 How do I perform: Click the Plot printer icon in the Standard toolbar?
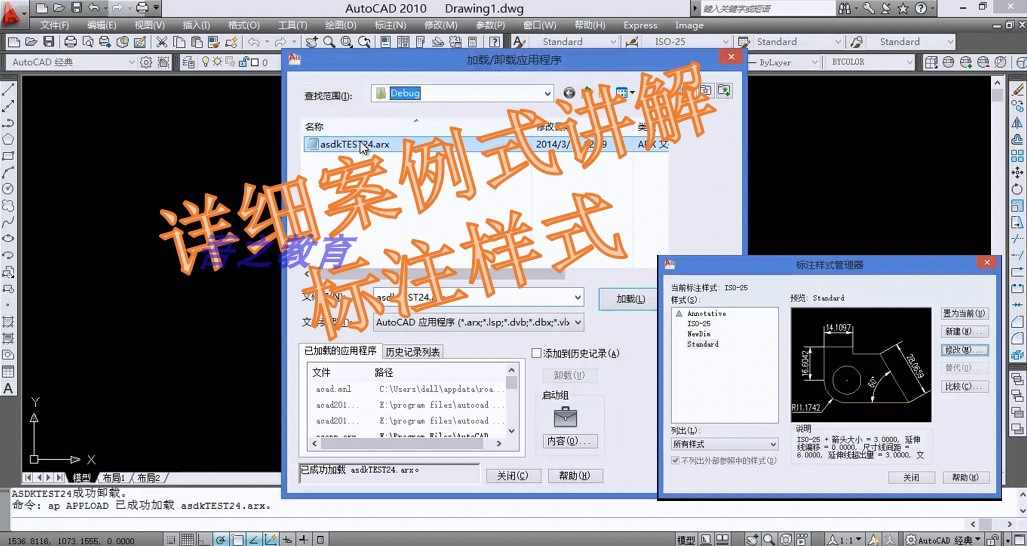[70, 42]
